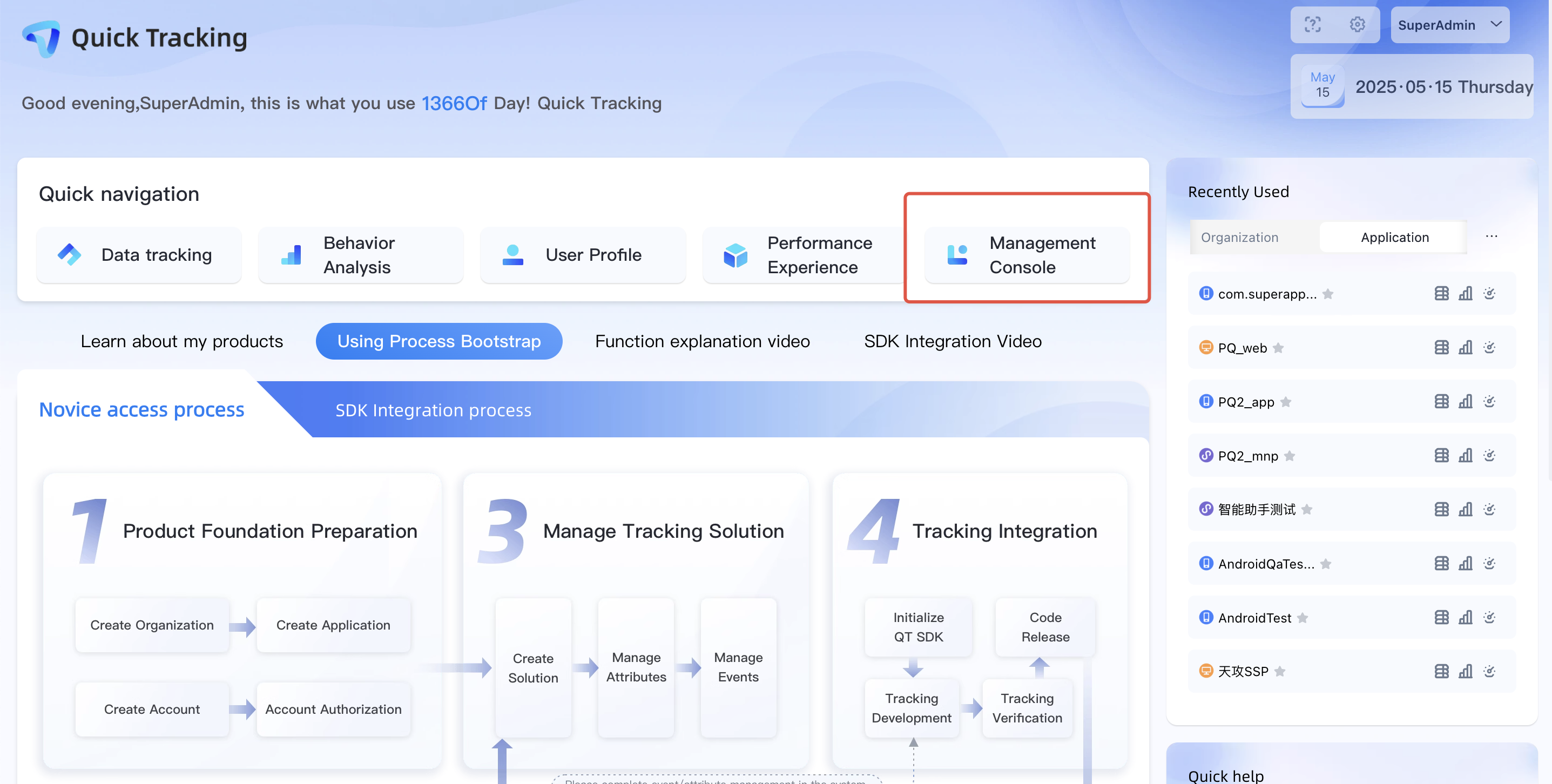Click the Create Organization step
This screenshot has width=1552, height=784.
152,625
